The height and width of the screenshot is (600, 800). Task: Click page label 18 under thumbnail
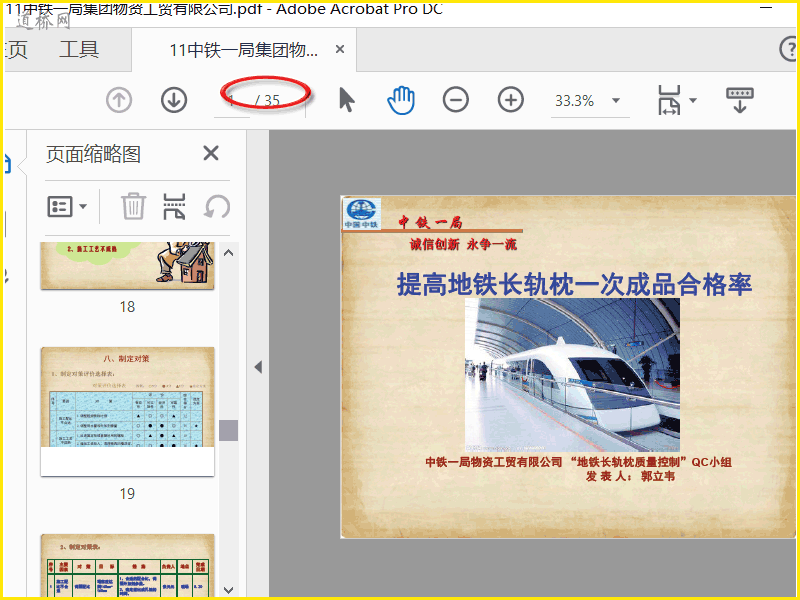(x=127, y=306)
